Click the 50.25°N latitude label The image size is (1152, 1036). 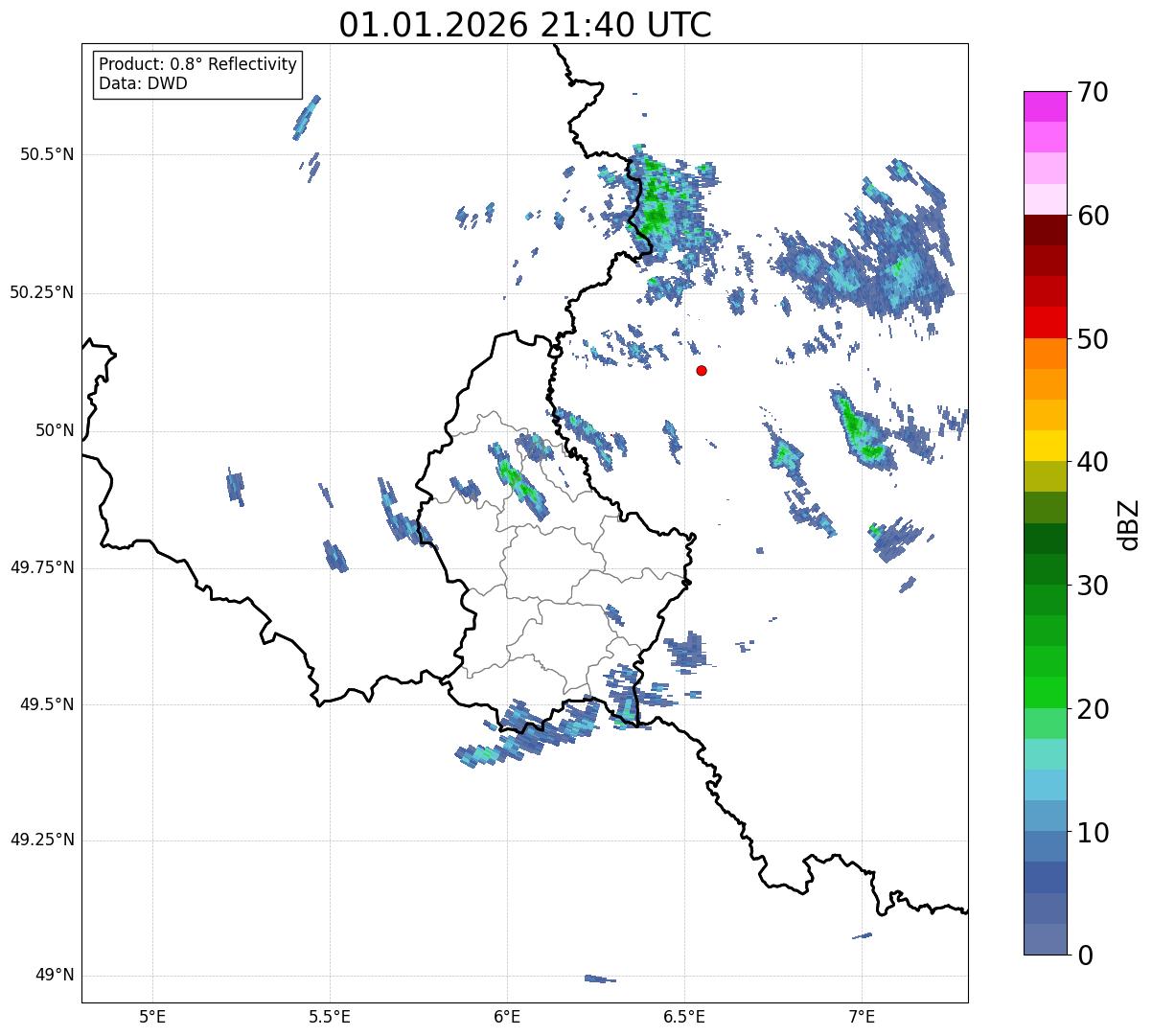[x=41, y=292]
